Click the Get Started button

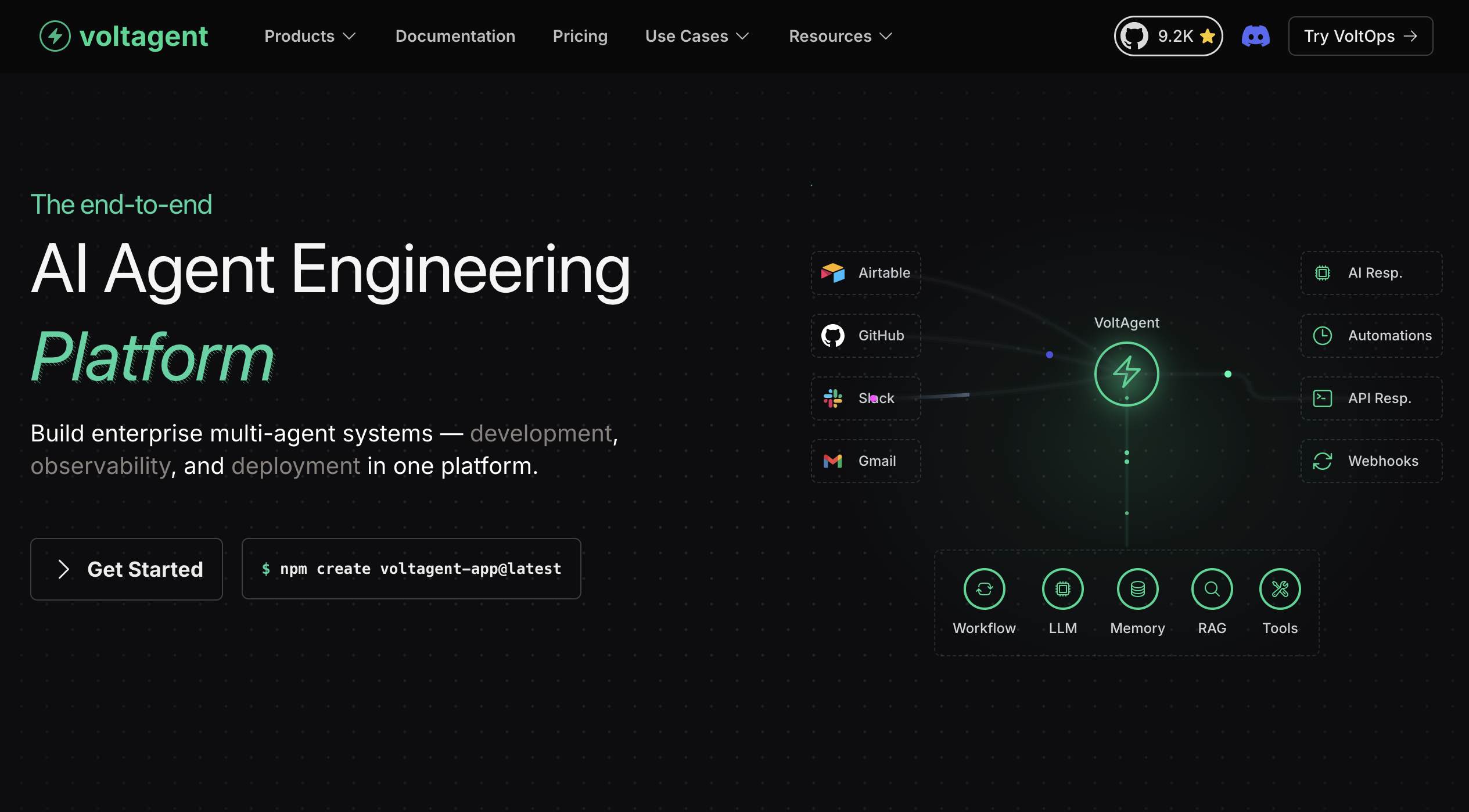click(x=127, y=569)
